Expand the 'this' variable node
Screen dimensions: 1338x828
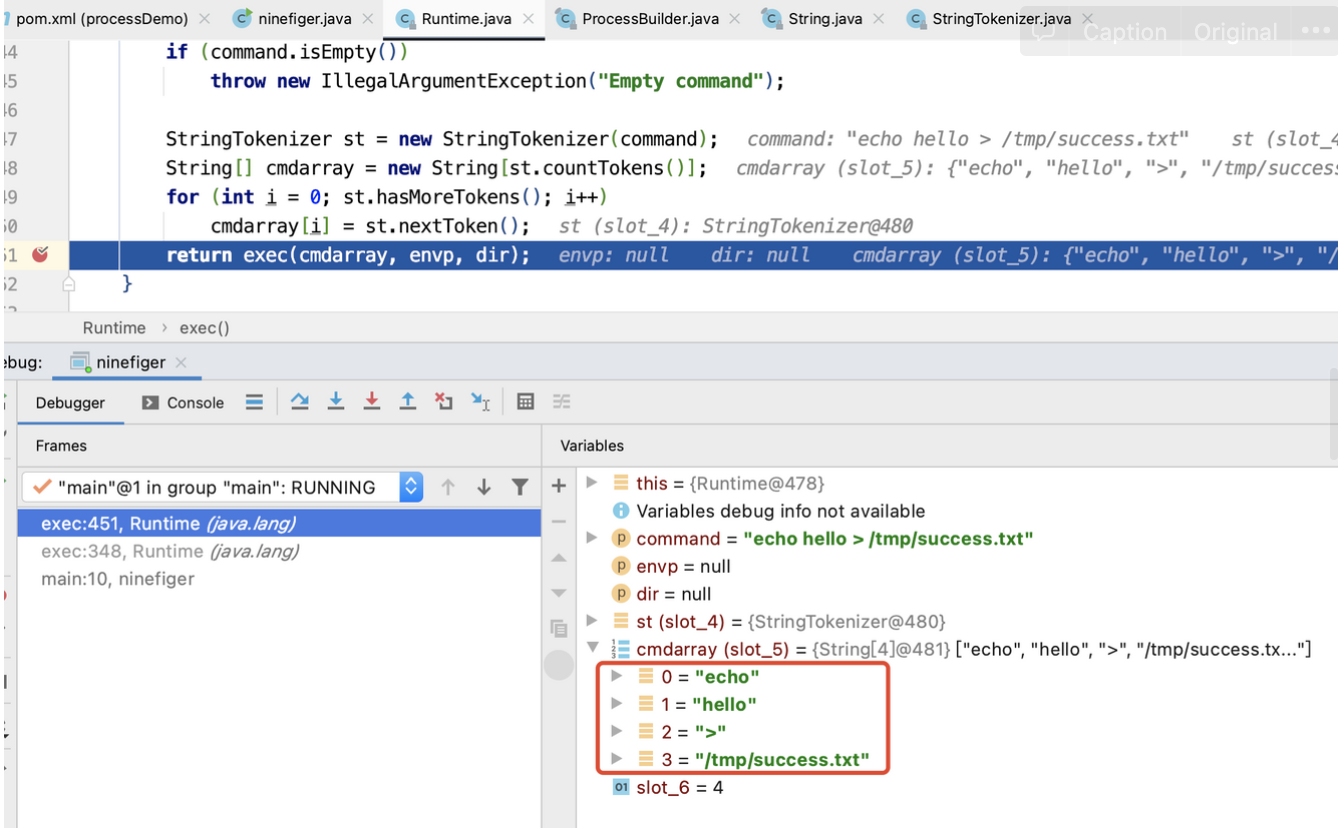[592, 483]
